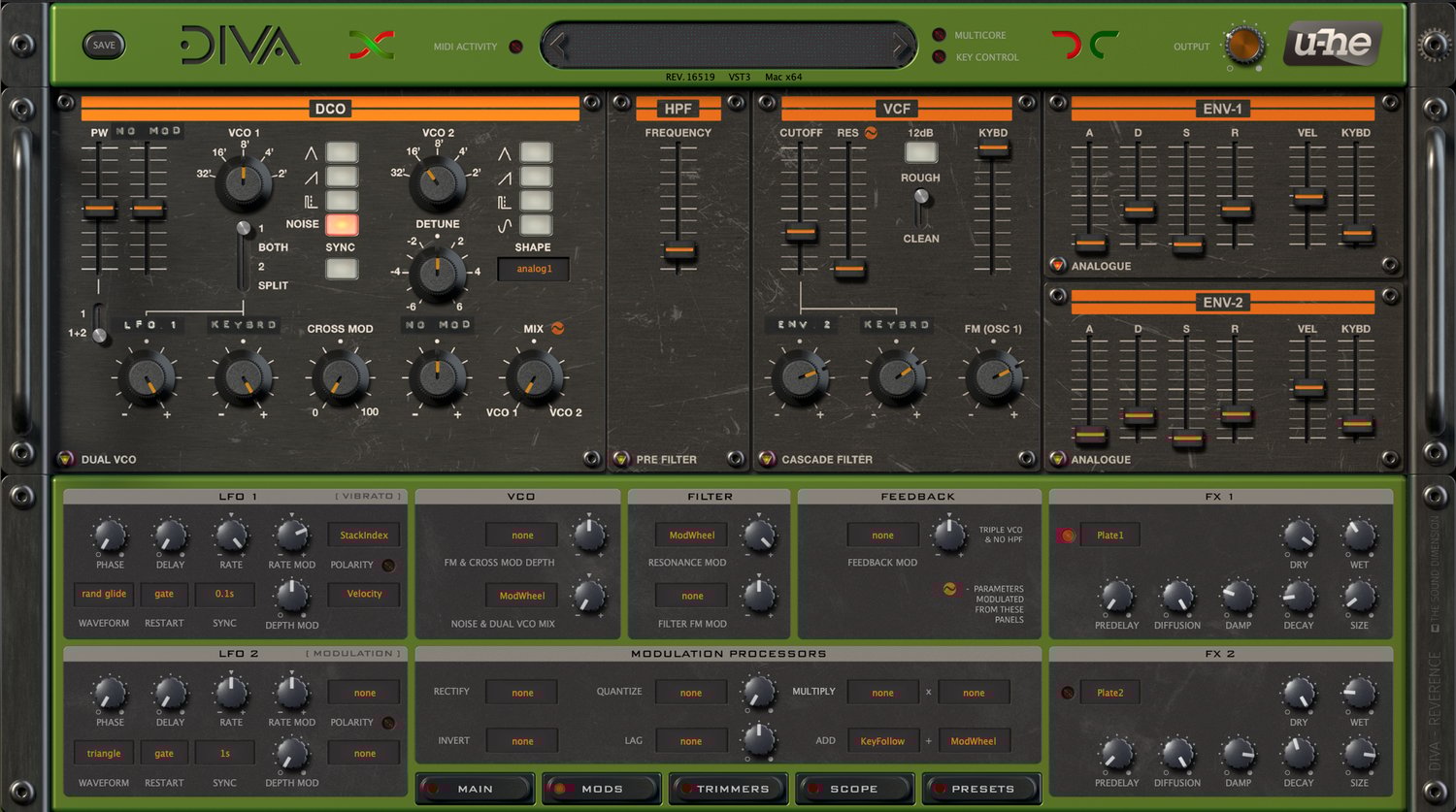Select VCO 1 sawtooth waveform button

click(342, 177)
